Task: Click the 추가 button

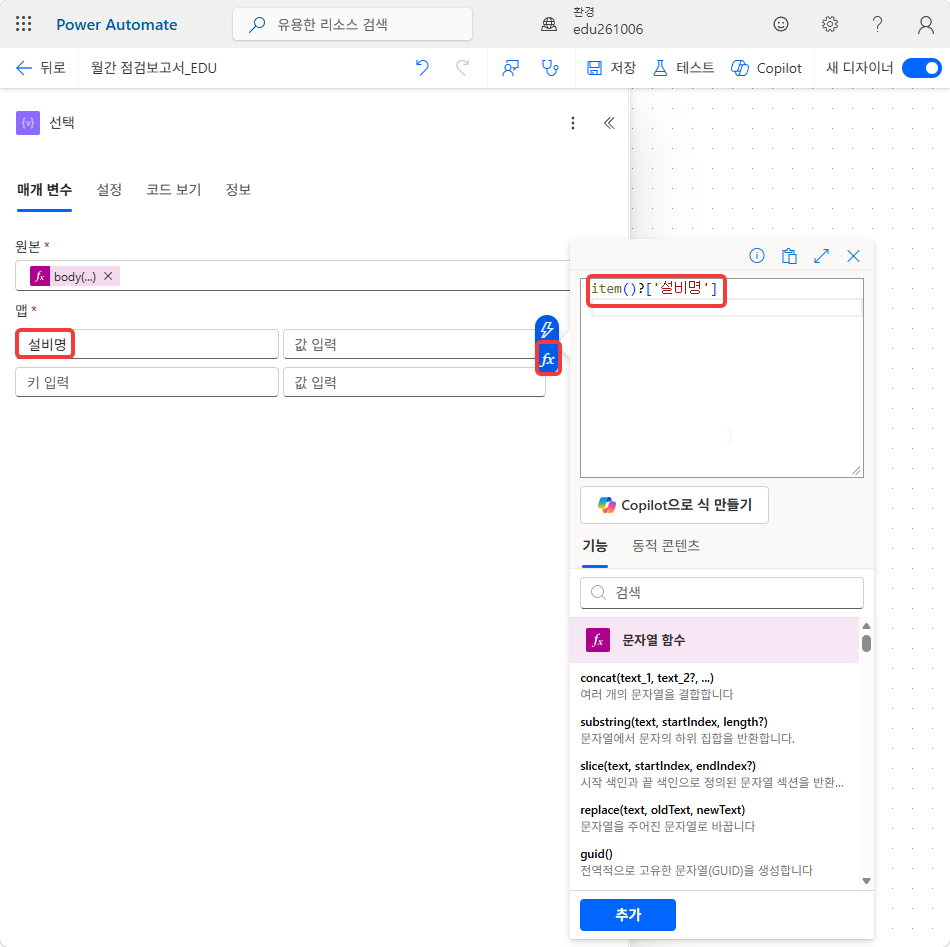Action: [x=628, y=914]
